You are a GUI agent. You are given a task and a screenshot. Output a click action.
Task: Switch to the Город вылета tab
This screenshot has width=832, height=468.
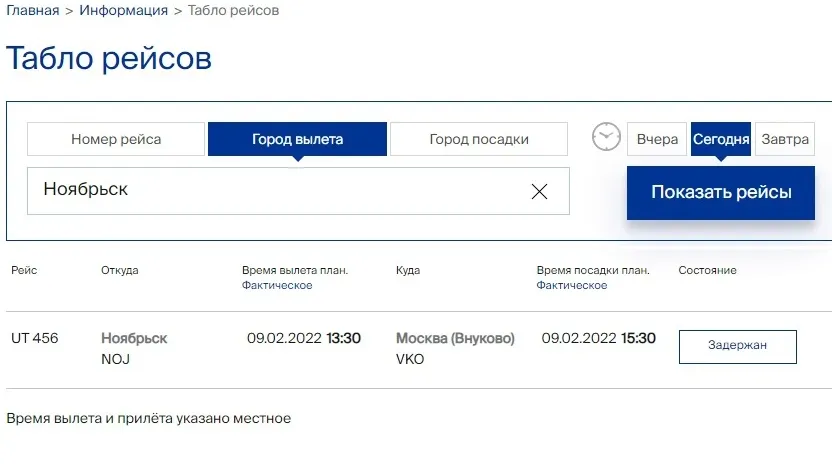pyautogui.click(x=297, y=139)
